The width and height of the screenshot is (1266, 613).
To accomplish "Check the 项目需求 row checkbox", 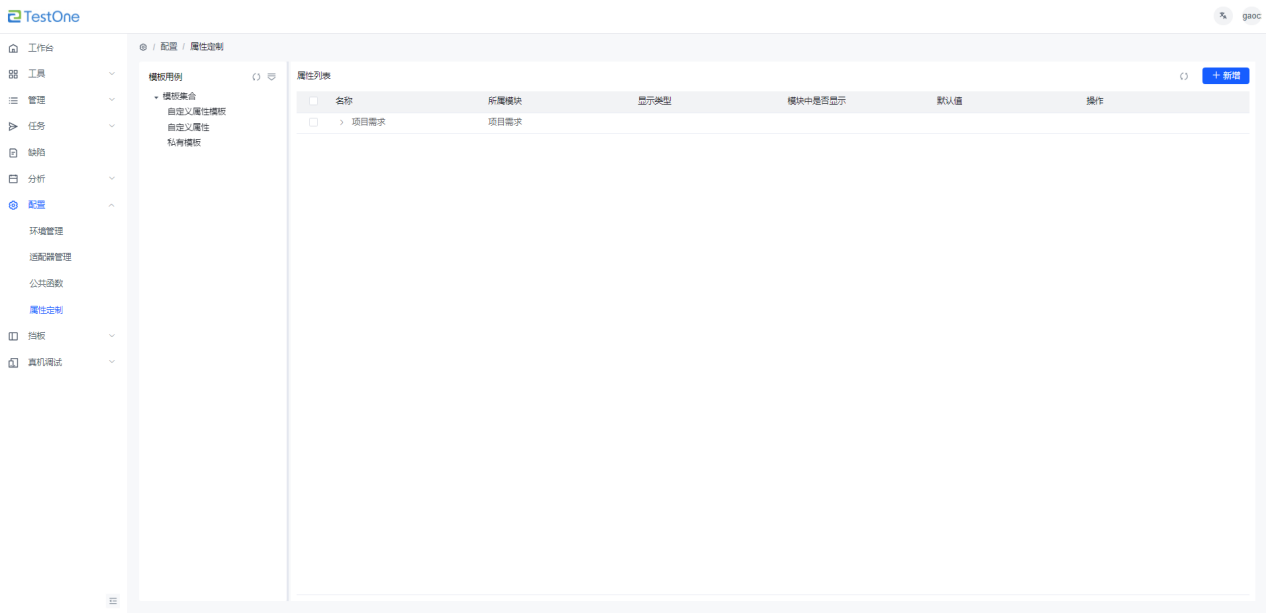I will [314, 122].
